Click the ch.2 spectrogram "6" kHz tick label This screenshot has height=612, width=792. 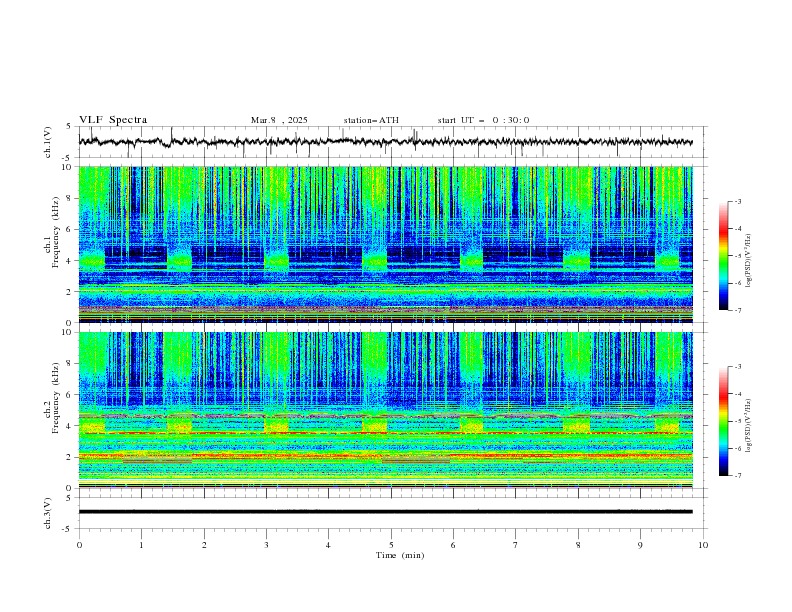70,395
